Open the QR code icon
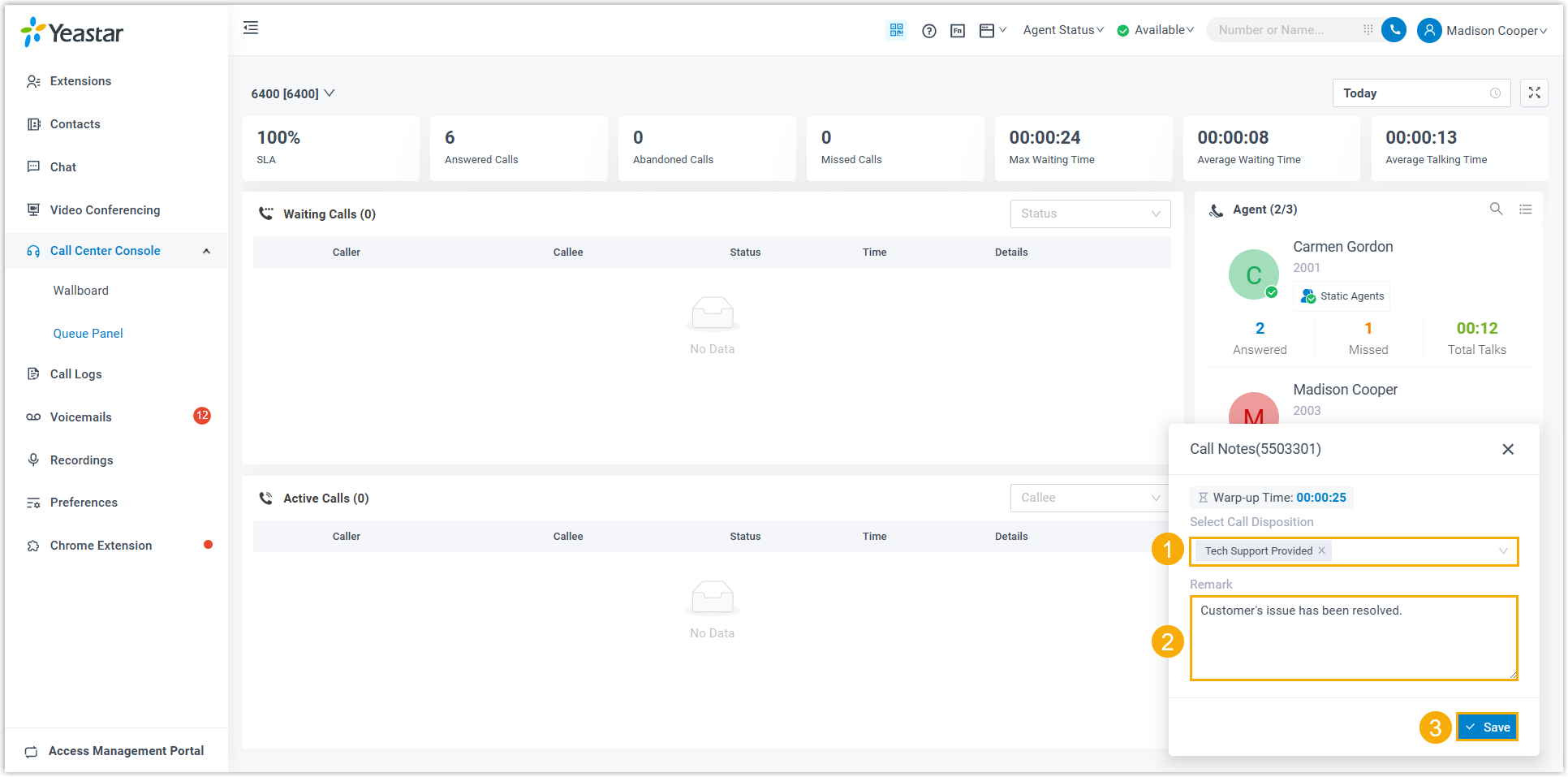The width and height of the screenshot is (1568, 777). click(896, 30)
